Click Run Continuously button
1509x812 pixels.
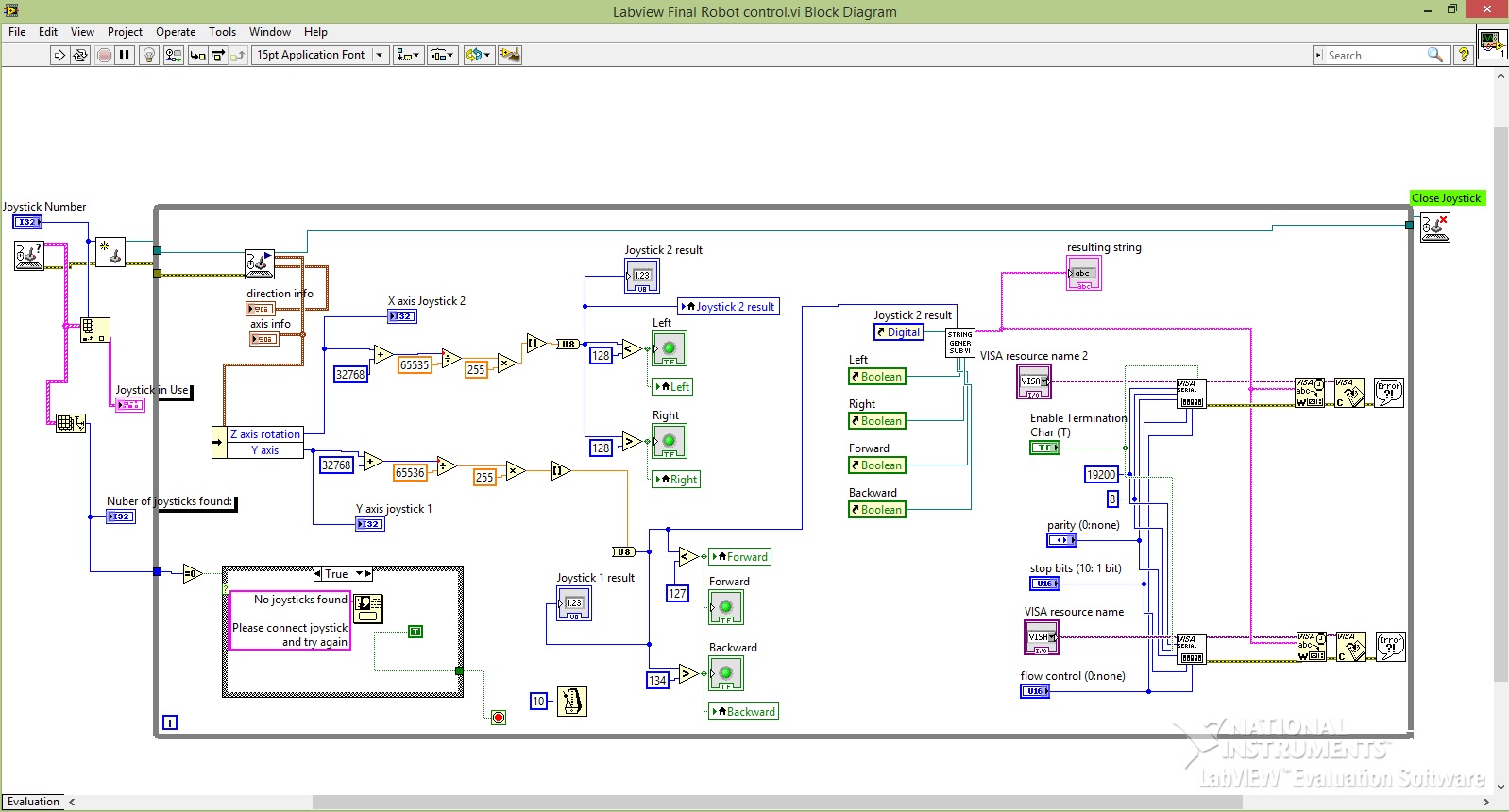click(80, 55)
